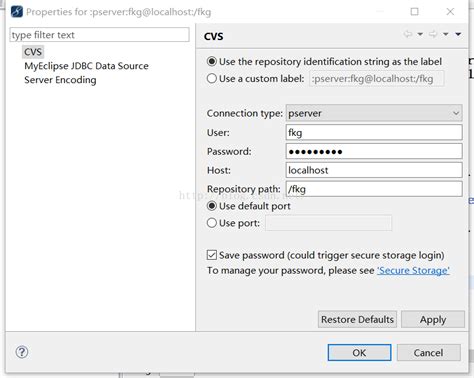Screen dimensions: 474x378
Task: Open the Server Encoding page
Action: [60, 80]
